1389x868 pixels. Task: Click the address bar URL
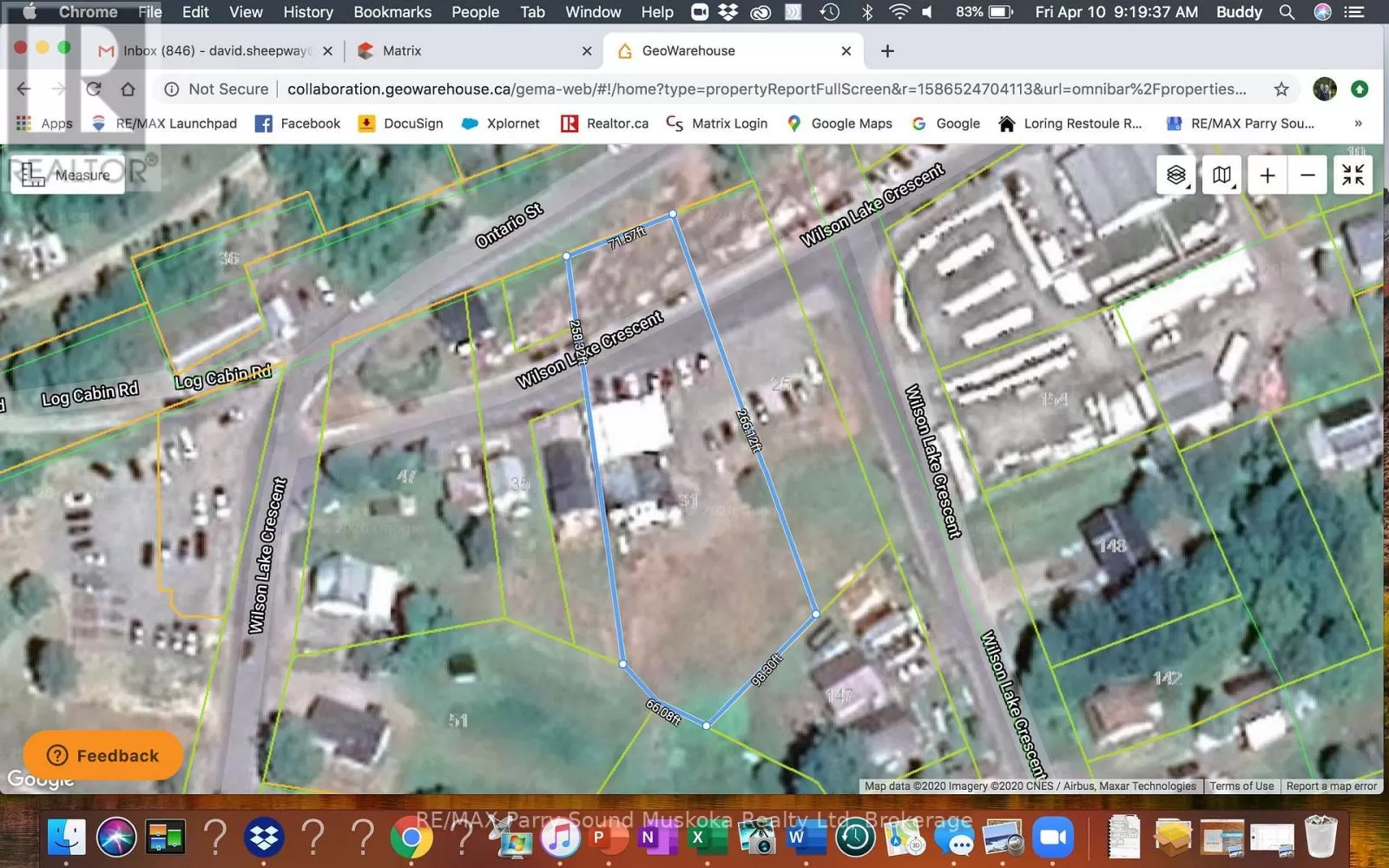pos(764,89)
